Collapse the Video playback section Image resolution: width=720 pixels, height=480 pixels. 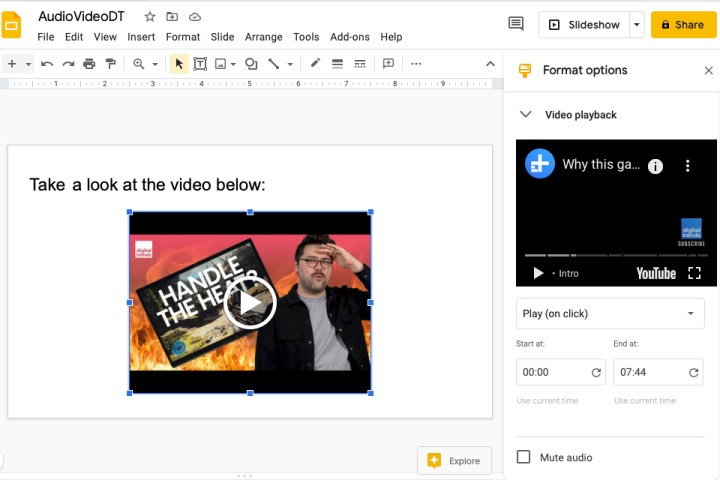pos(525,115)
